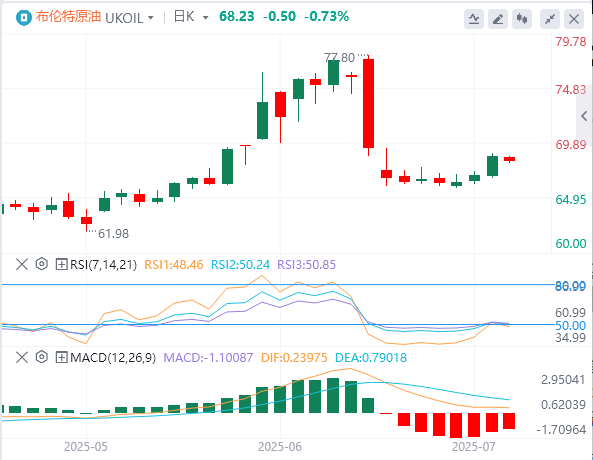Open the 日K timeframe dropdown

point(191,17)
